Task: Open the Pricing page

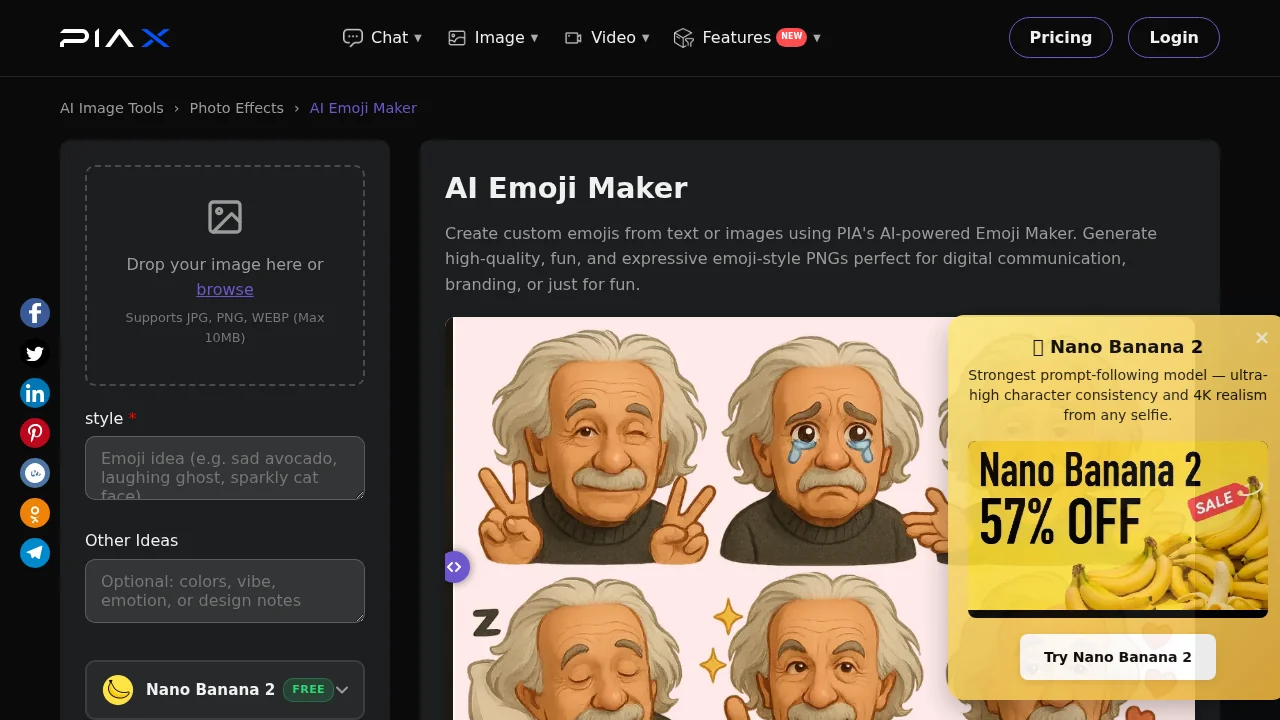Action: (x=1061, y=37)
